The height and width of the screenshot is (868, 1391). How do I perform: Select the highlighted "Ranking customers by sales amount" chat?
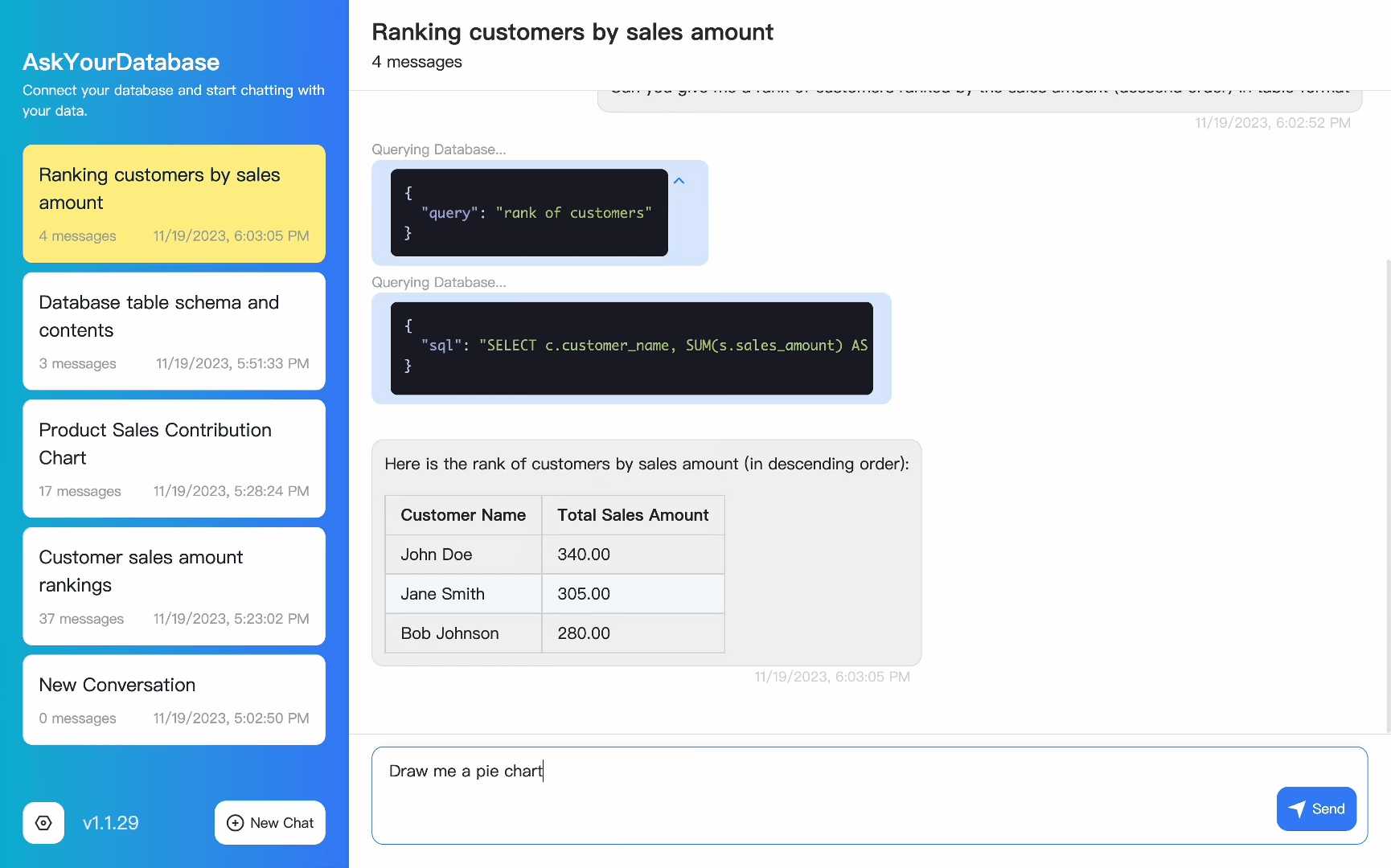pyautogui.click(x=174, y=203)
